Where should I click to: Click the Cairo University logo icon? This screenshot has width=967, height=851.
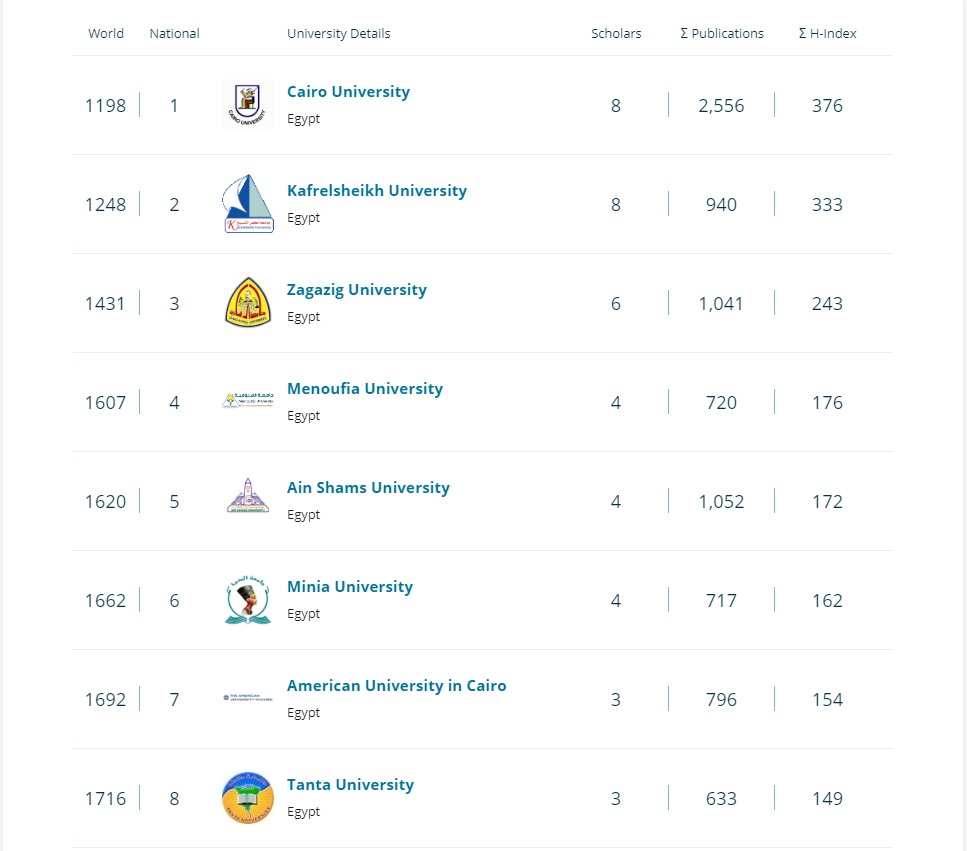tap(247, 105)
